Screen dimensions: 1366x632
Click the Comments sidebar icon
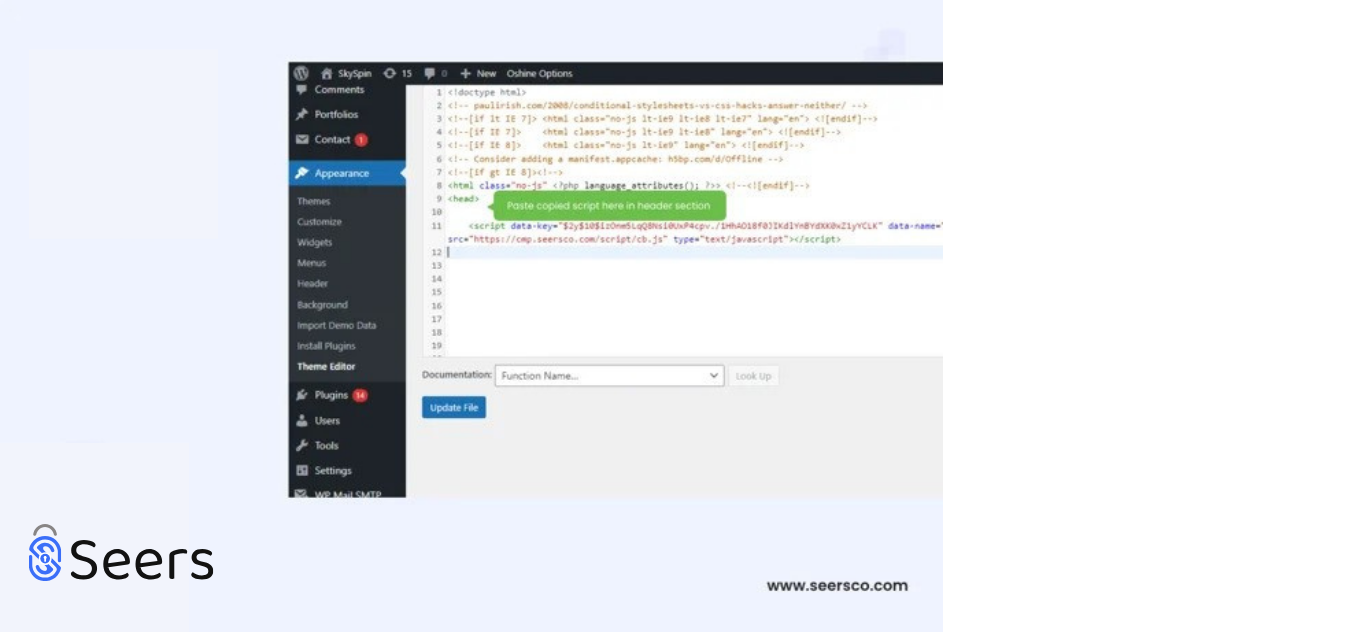(302, 90)
